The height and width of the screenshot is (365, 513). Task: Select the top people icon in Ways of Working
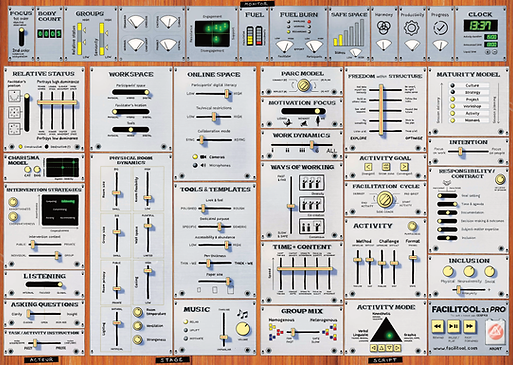click(x=311, y=183)
